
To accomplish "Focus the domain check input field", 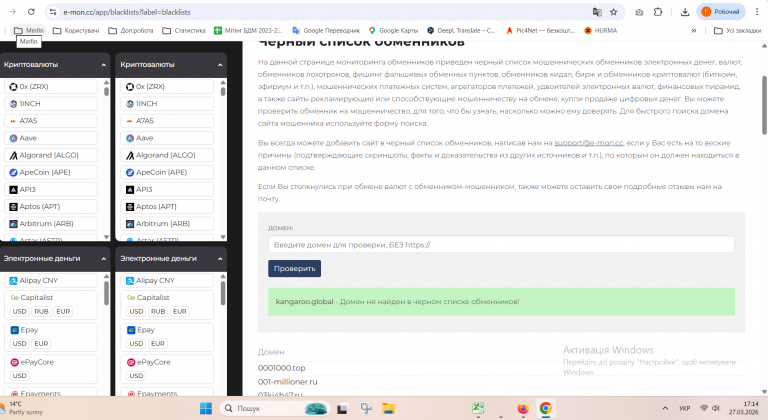I will point(501,245).
